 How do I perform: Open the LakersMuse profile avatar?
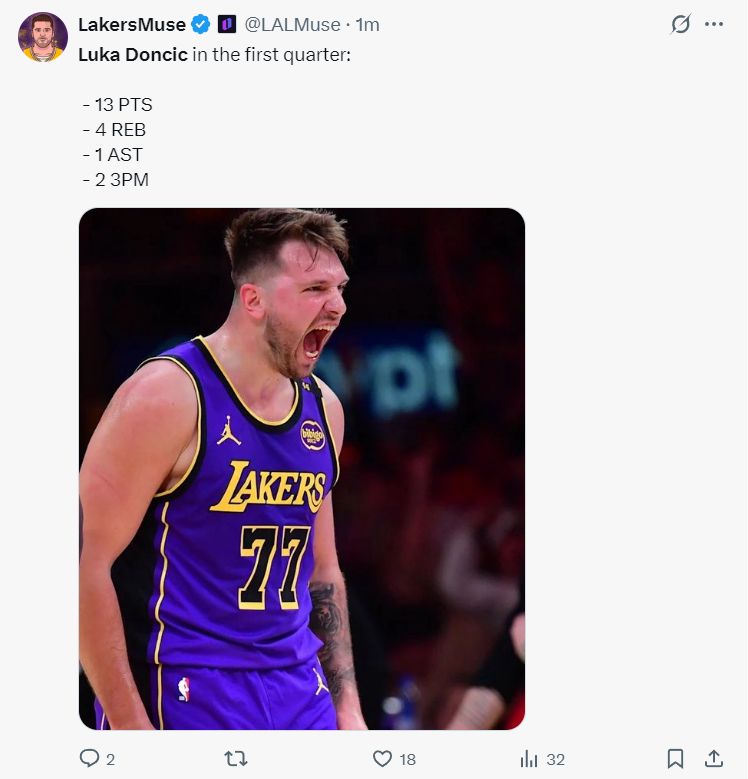click(42, 37)
